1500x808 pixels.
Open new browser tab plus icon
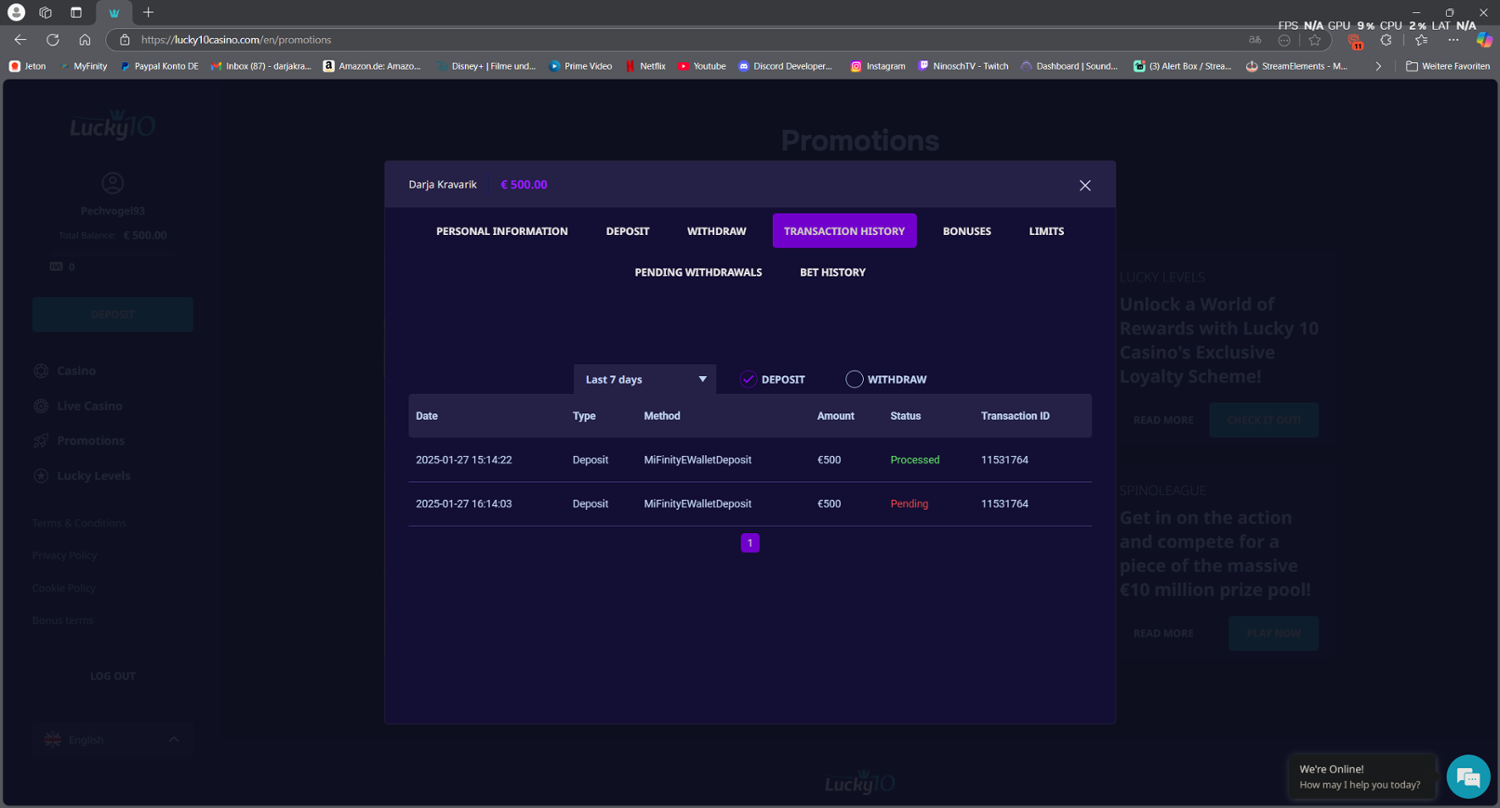click(148, 12)
